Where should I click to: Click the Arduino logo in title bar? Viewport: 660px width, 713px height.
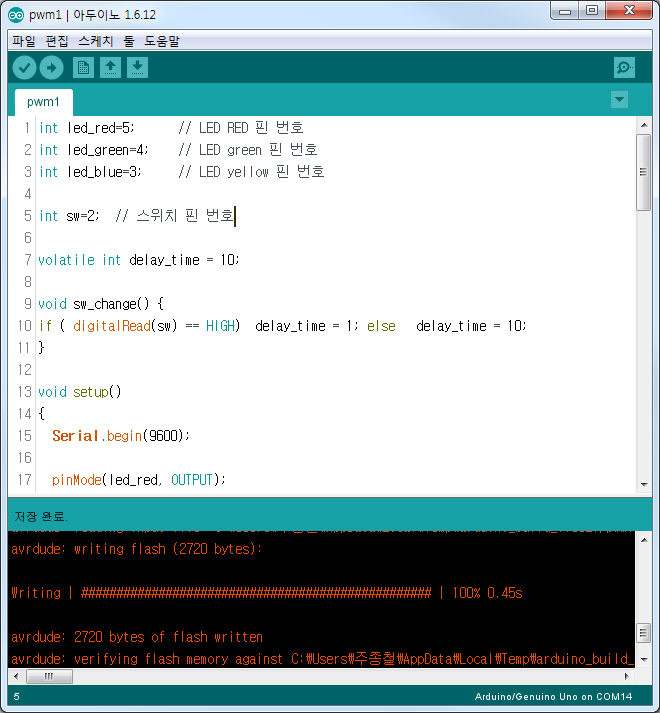[x=16, y=15]
